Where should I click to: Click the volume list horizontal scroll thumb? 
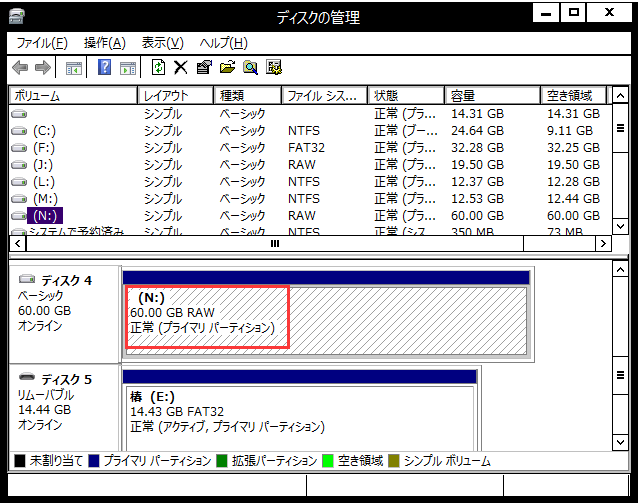(275, 244)
